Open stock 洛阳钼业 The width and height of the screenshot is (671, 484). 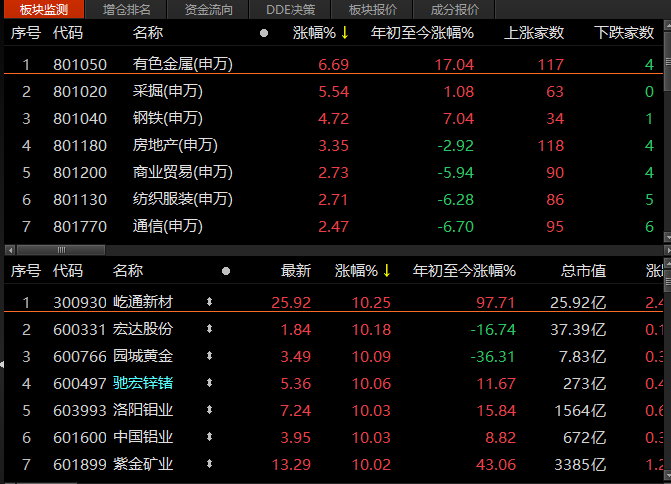click(143, 410)
